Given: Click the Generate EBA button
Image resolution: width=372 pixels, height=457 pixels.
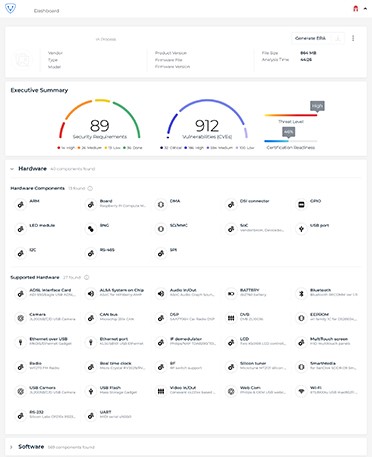Looking at the screenshot, I should 310,38.
